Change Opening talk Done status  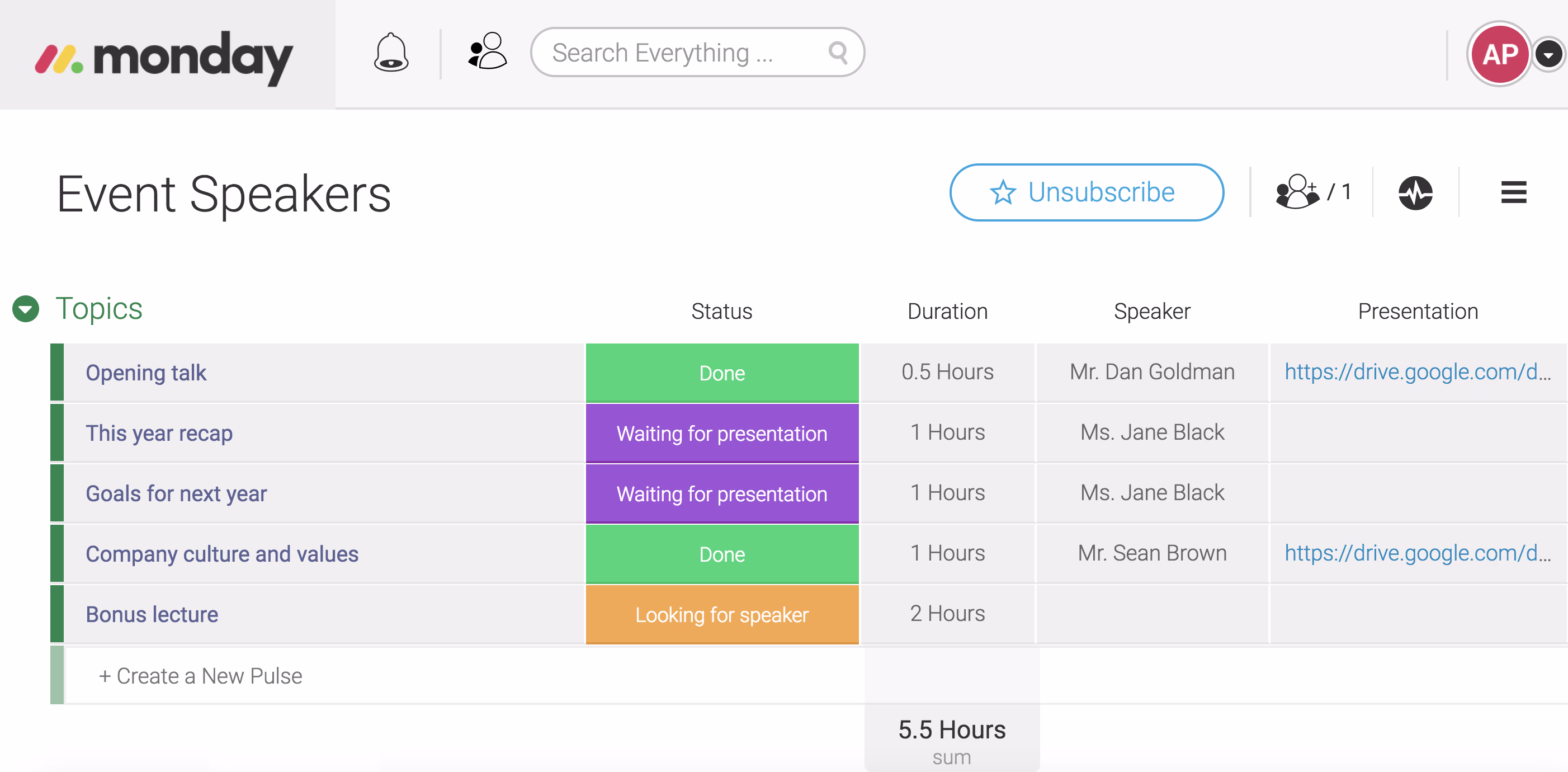coord(722,373)
